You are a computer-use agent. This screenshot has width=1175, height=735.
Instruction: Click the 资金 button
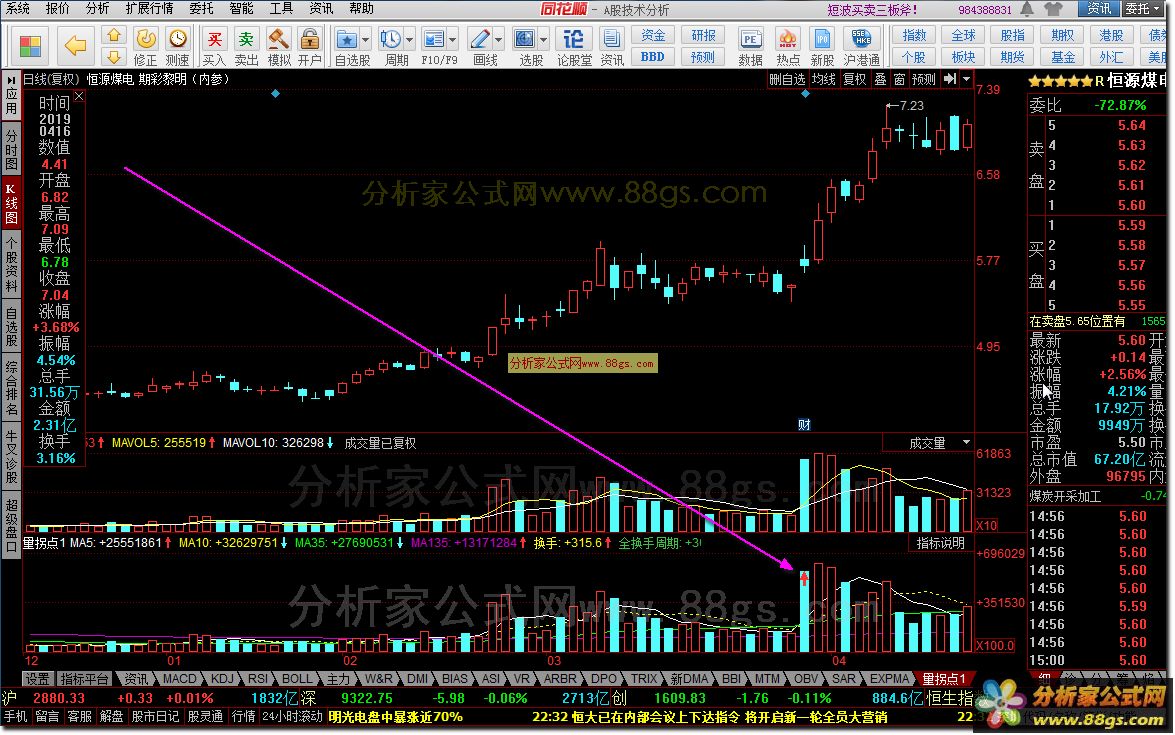coord(653,35)
